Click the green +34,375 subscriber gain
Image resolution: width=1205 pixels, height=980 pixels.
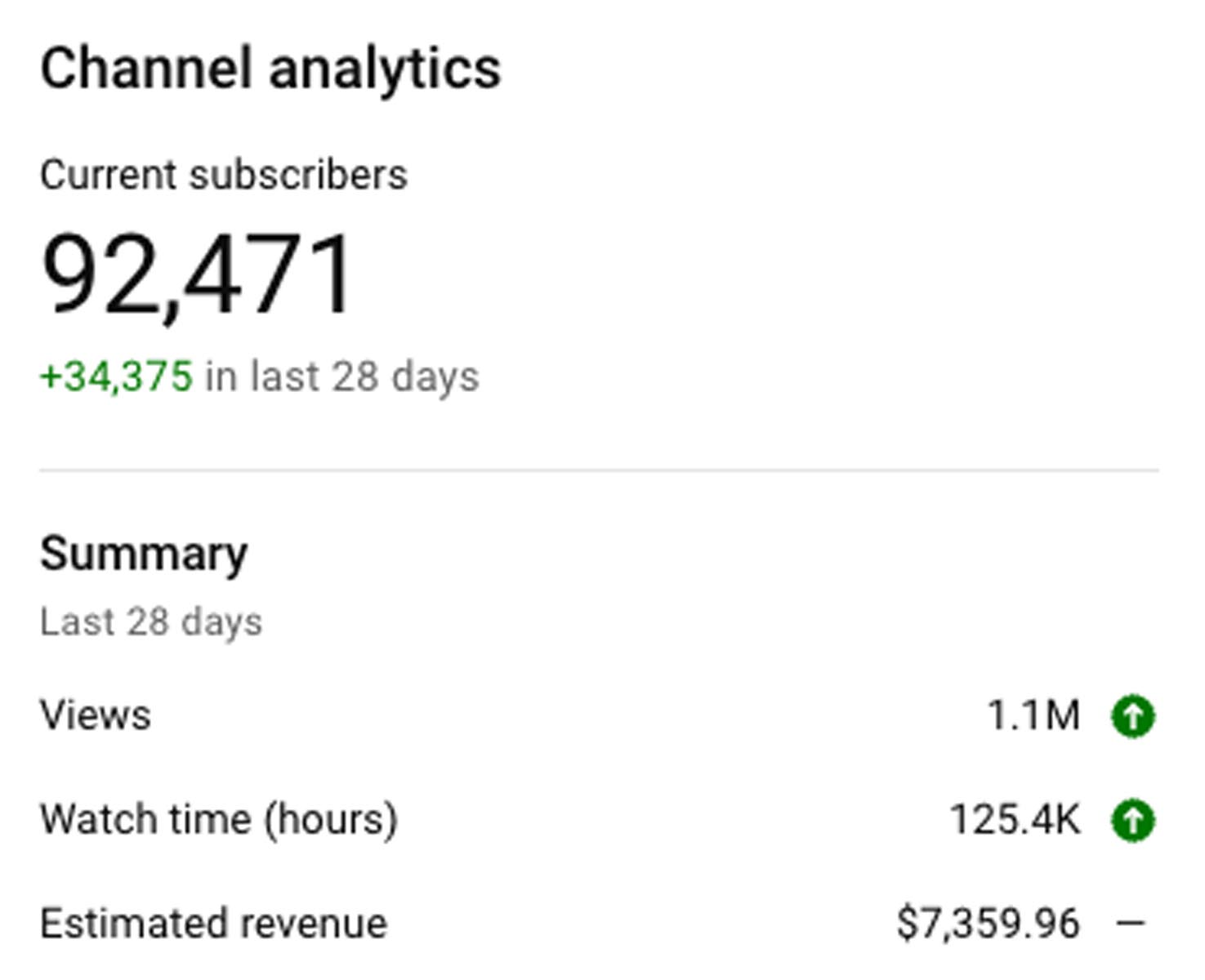pyautogui.click(x=116, y=376)
